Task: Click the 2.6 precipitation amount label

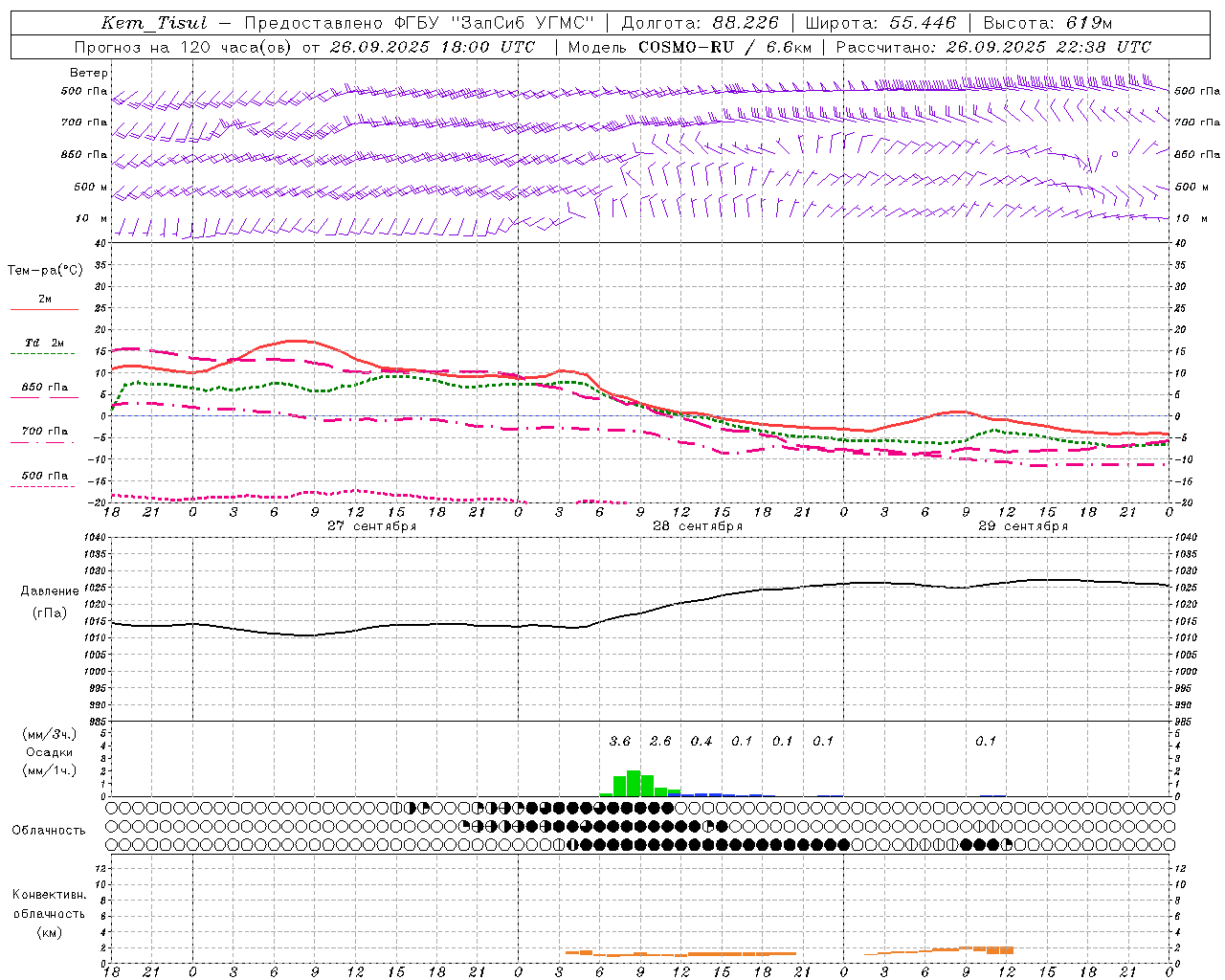Action: [660, 741]
